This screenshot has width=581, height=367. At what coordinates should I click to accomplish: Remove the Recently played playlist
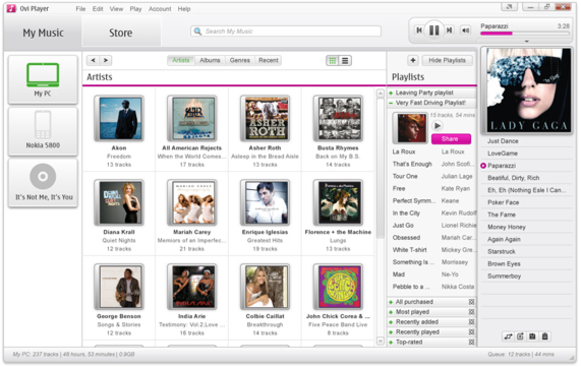point(471,332)
